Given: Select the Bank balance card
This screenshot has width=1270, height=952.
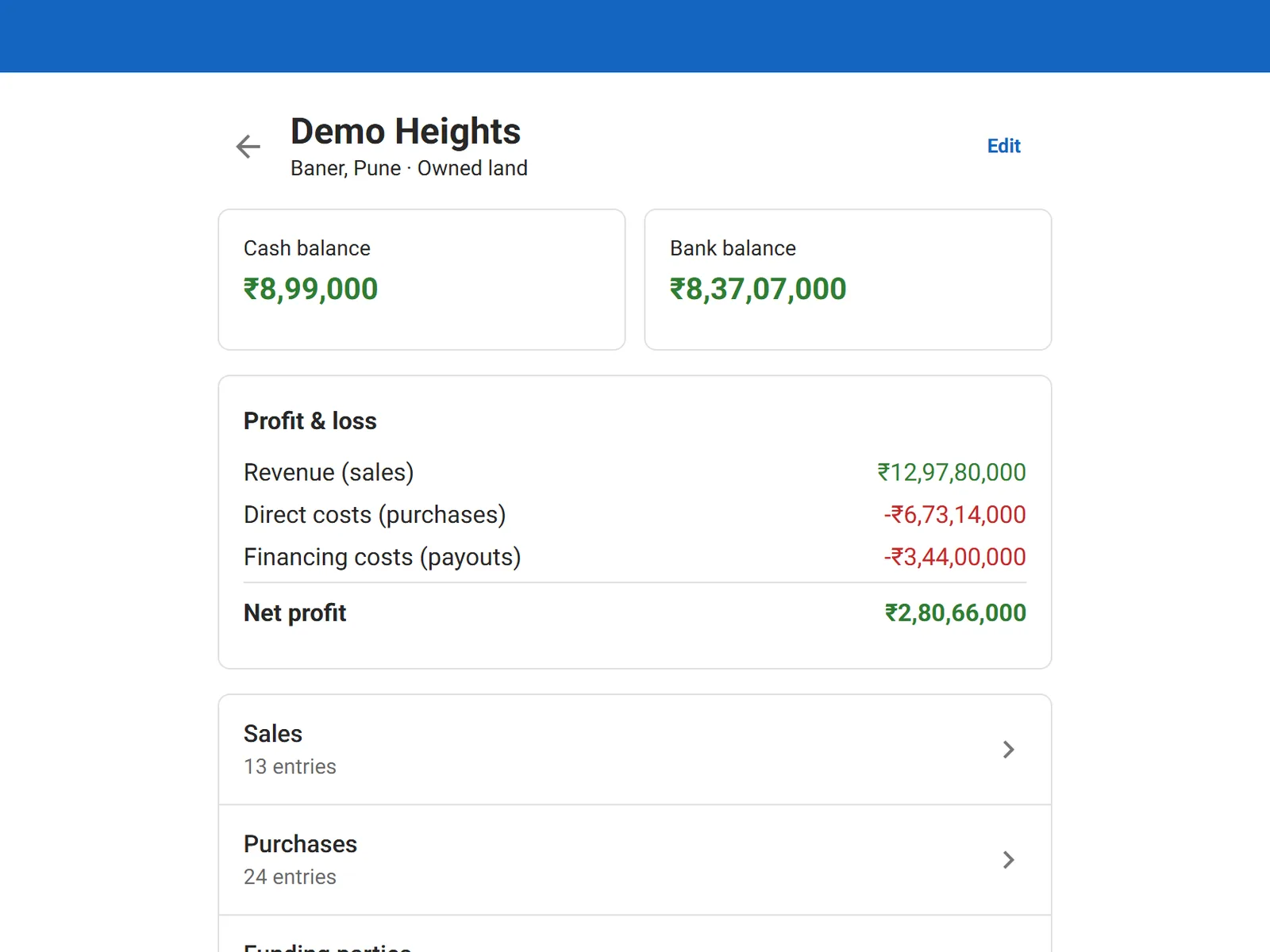Looking at the screenshot, I should pyautogui.click(x=848, y=279).
